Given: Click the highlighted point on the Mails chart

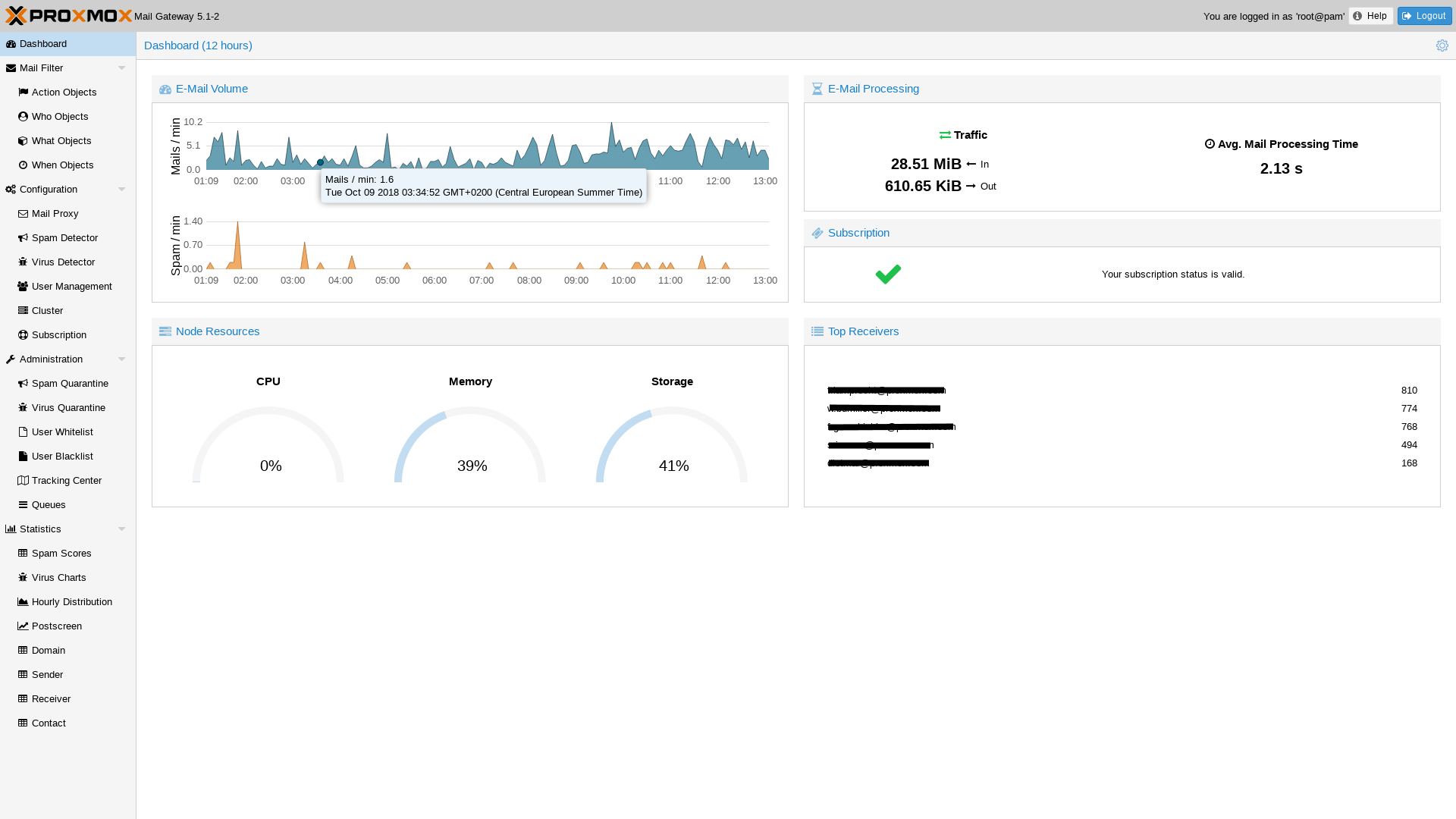Looking at the screenshot, I should click(320, 162).
